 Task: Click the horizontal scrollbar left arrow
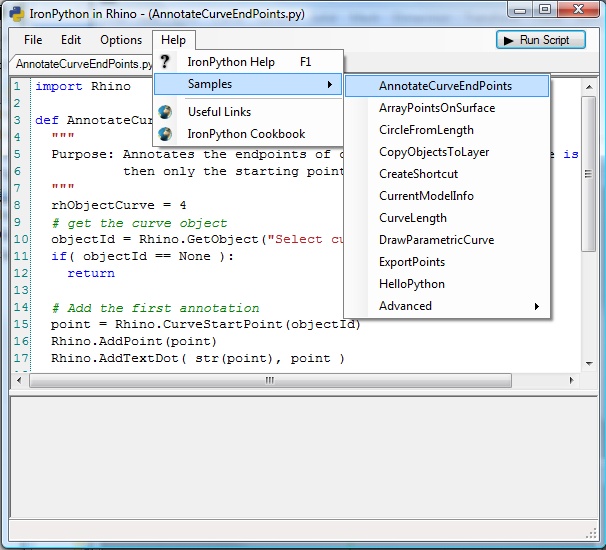click(19, 380)
